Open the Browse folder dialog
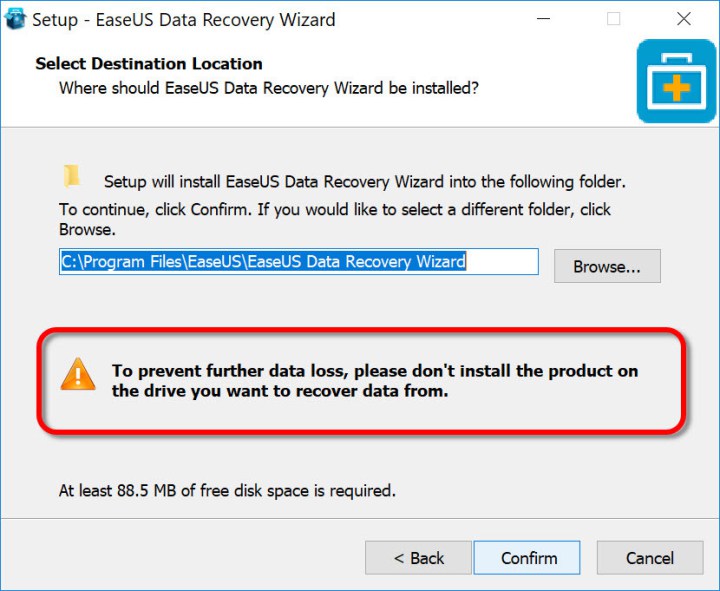The width and height of the screenshot is (720, 591). 606,267
